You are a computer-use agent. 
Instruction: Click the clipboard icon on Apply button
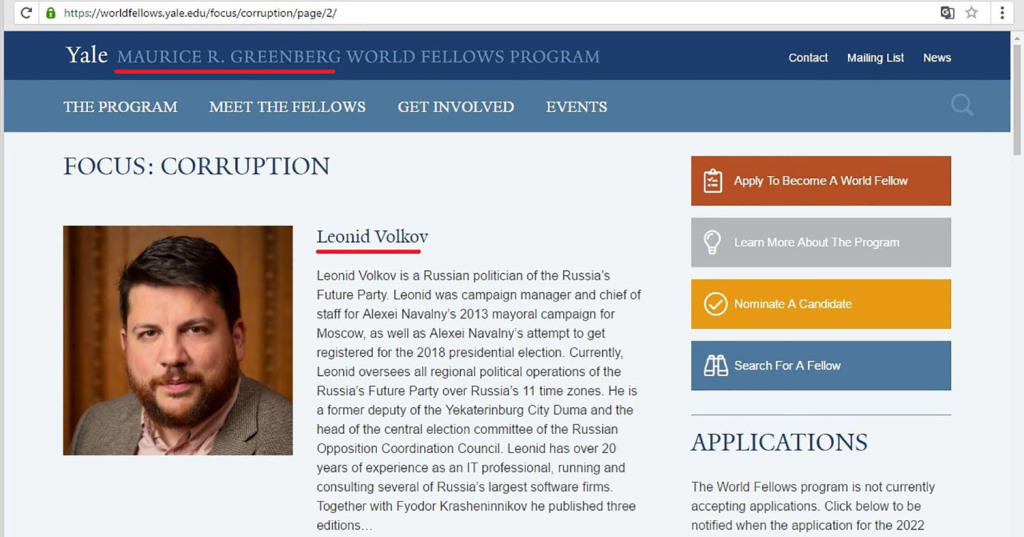713,181
